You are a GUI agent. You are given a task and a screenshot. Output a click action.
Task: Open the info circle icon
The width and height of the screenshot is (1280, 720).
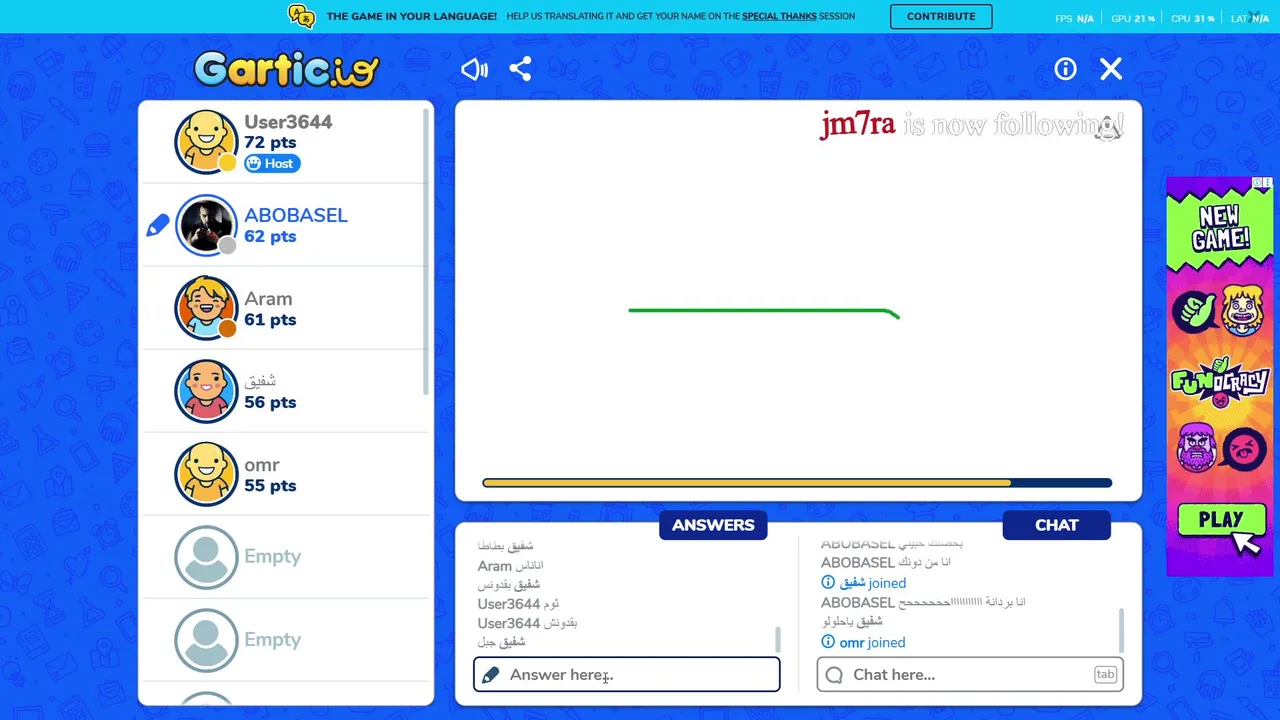(x=1065, y=69)
